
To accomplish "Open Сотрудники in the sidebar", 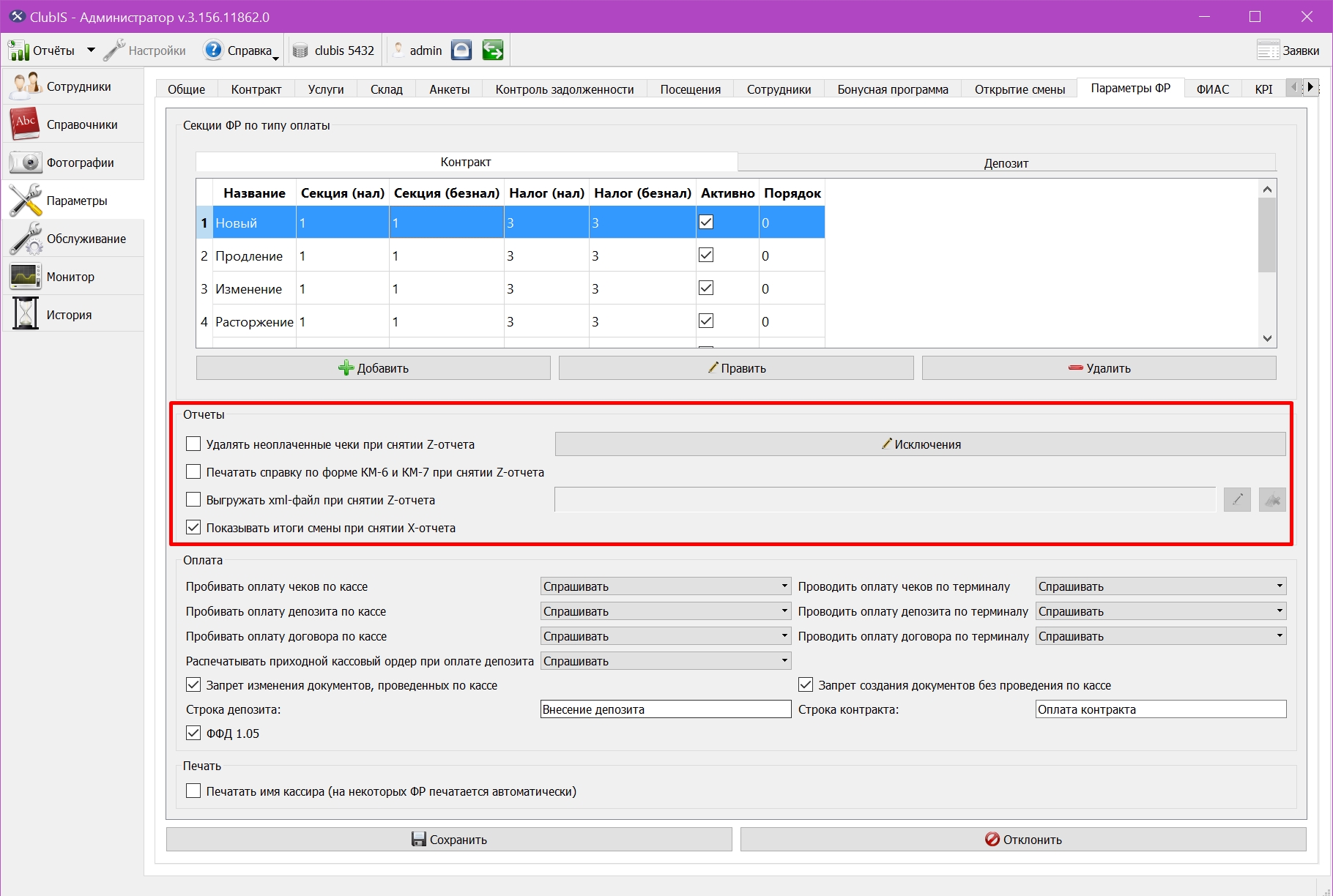I will point(73,86).
